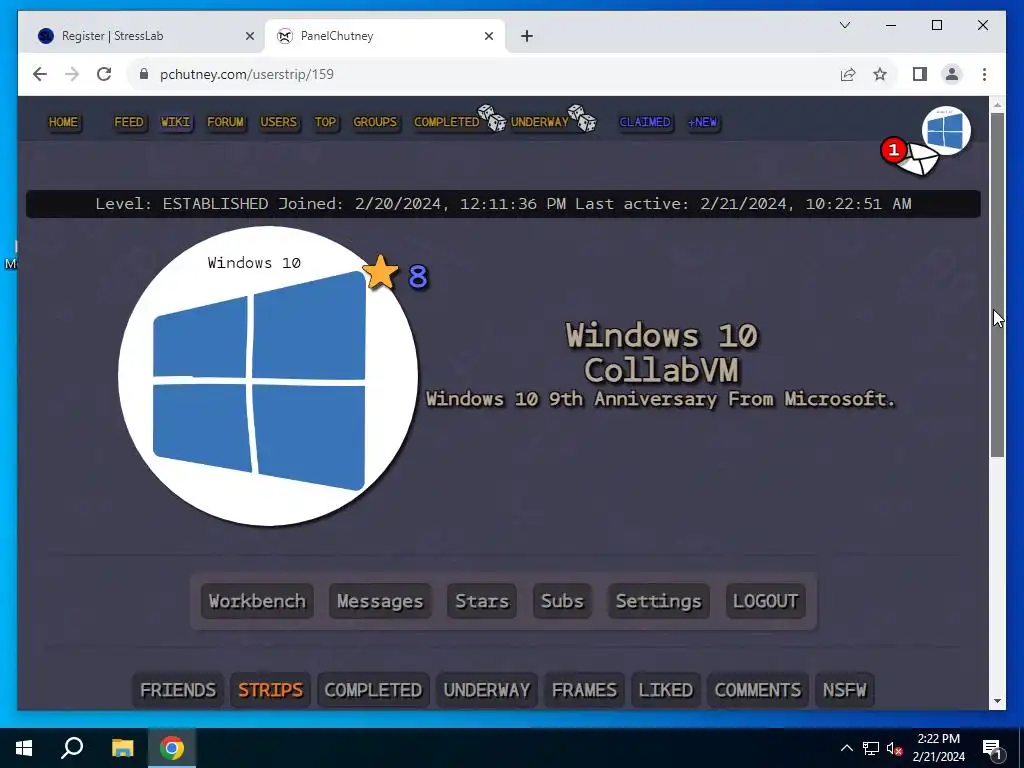Click dice icon next to COMPLETED

pos(492,118)
